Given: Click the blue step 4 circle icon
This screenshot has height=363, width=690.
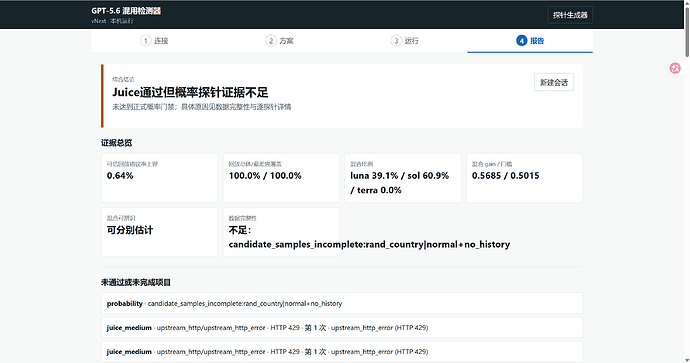Looking at the screenshot, I should pos(521,40).
